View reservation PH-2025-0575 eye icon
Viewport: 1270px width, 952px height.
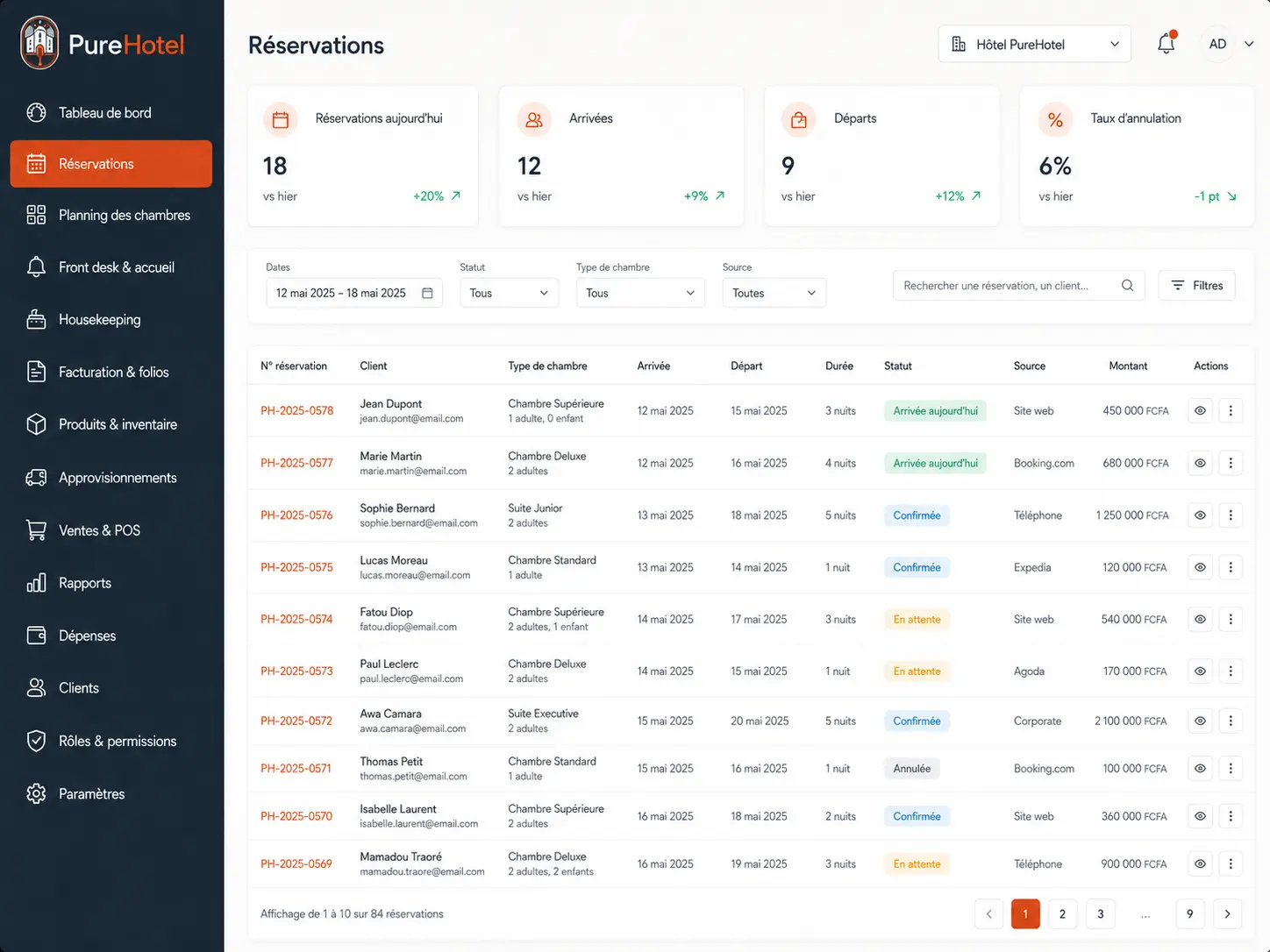tap(1200, 567)
